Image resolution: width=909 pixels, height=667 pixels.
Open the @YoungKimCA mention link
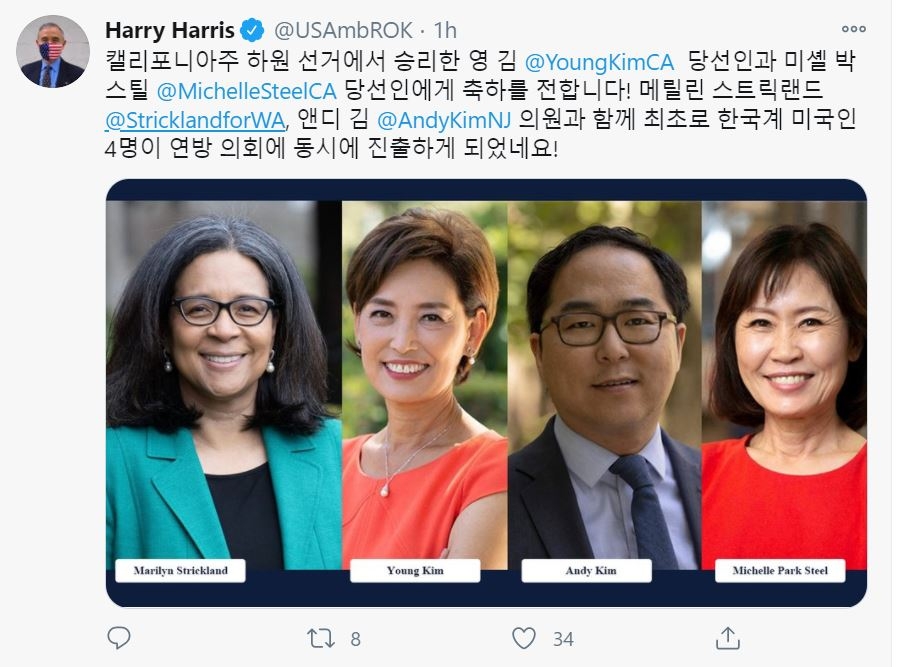coord(599,62)
